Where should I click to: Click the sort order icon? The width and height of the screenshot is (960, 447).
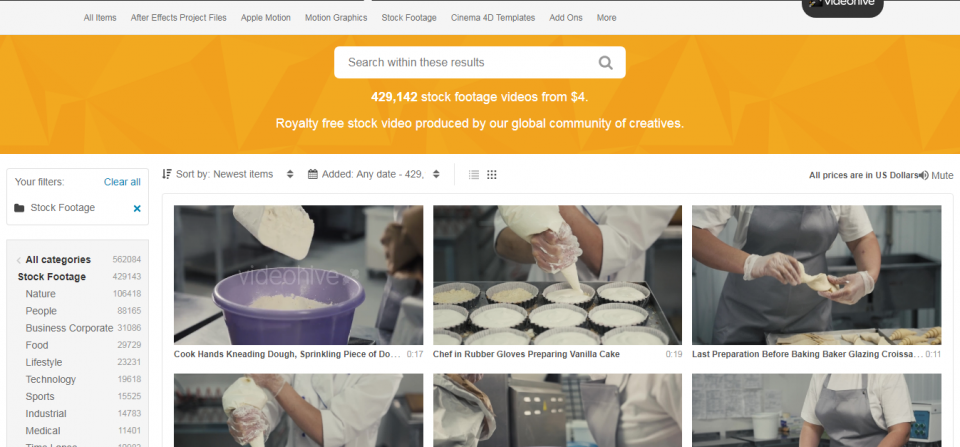click(167, 174)
